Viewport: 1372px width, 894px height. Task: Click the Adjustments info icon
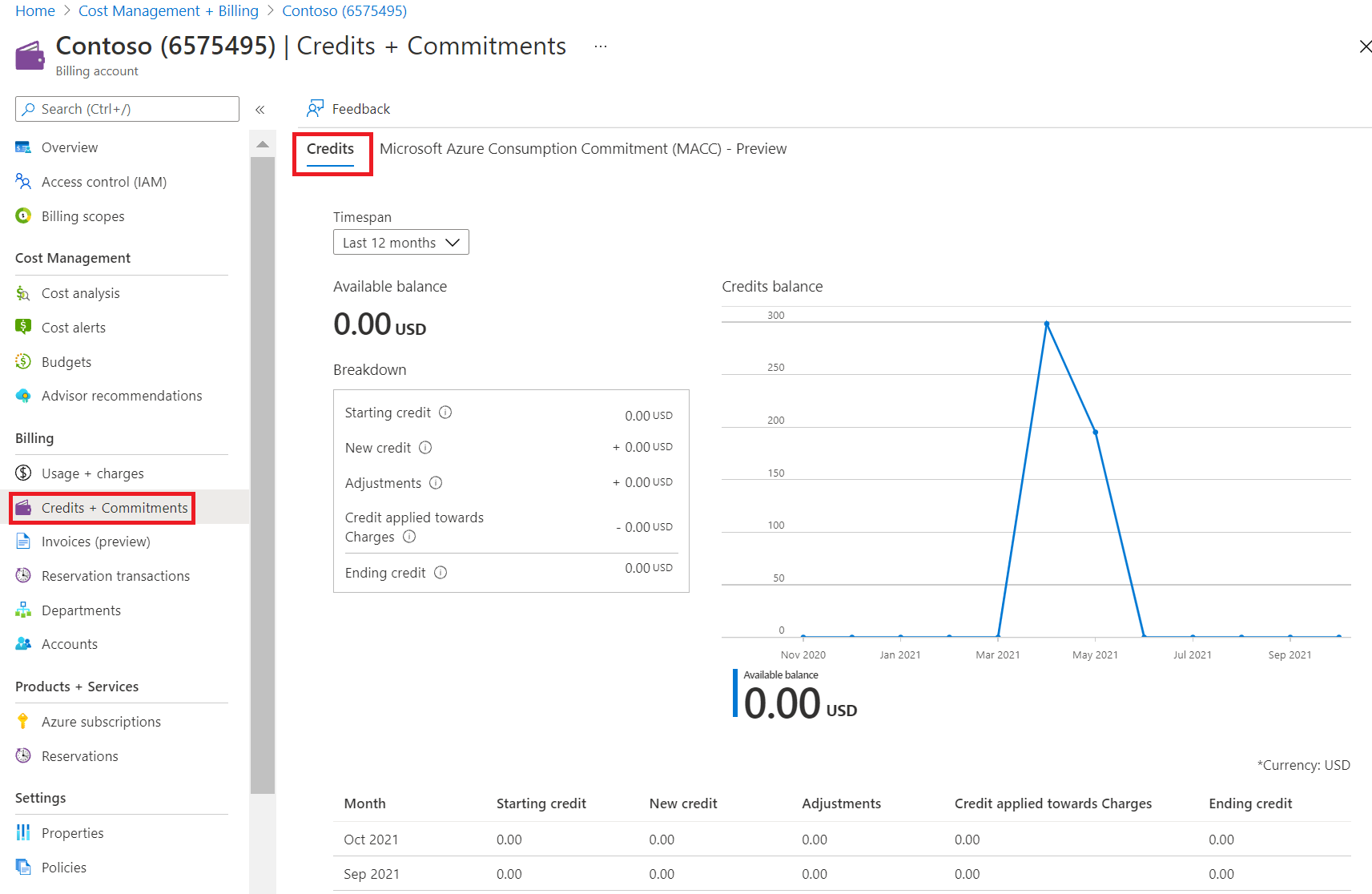pos(436,483)
